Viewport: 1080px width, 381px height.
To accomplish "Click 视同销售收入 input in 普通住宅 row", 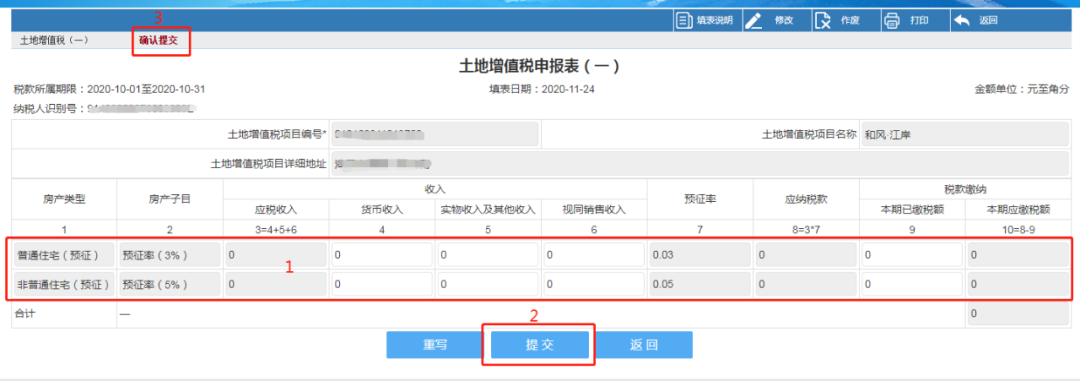I will 594,255.
